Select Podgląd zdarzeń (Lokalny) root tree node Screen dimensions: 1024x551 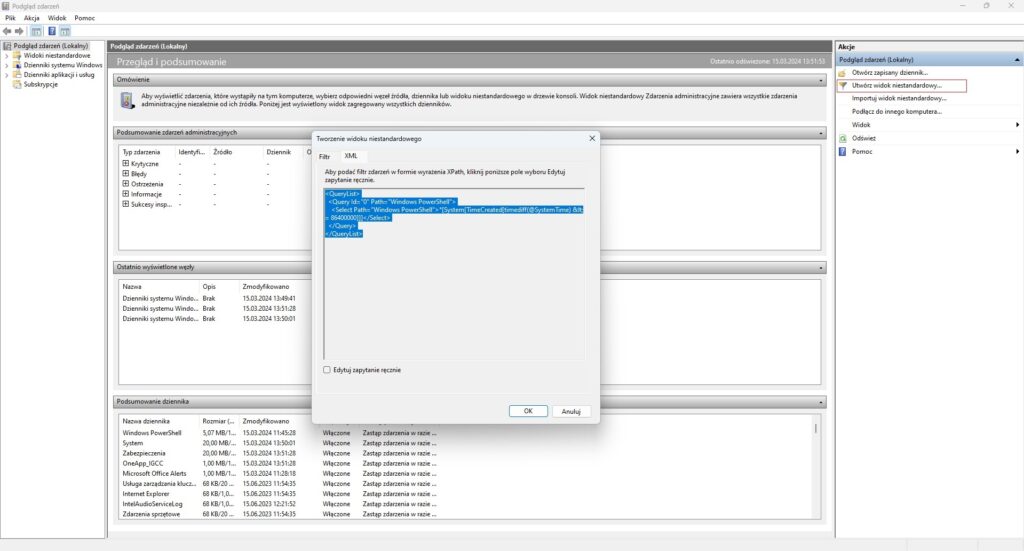pos(51,46)
